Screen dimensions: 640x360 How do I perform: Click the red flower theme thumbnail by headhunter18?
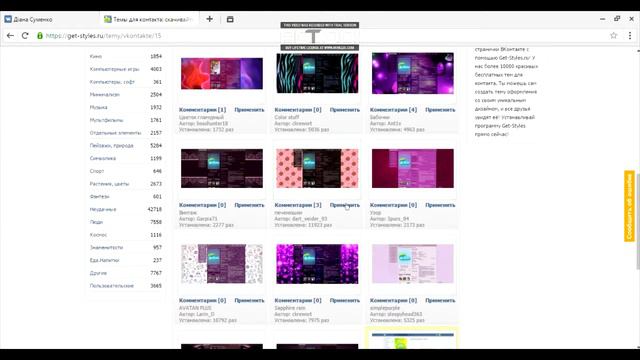point(222,73)
